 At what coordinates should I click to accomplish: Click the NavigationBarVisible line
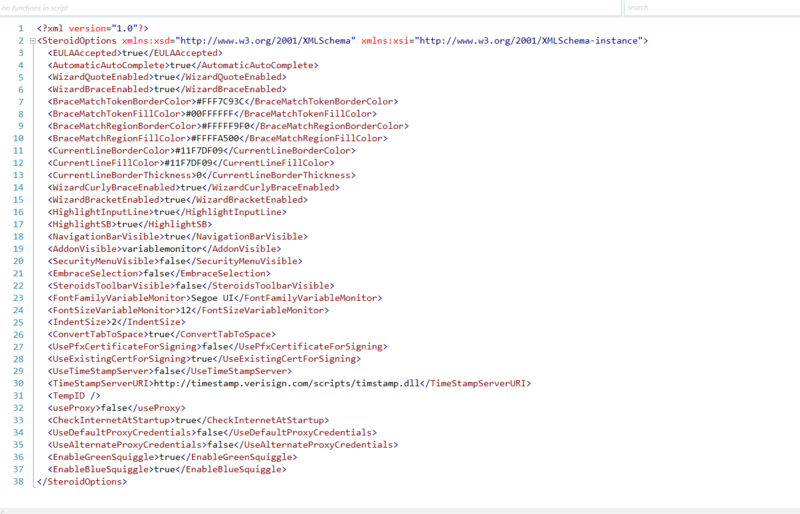[x=178, y=236]
